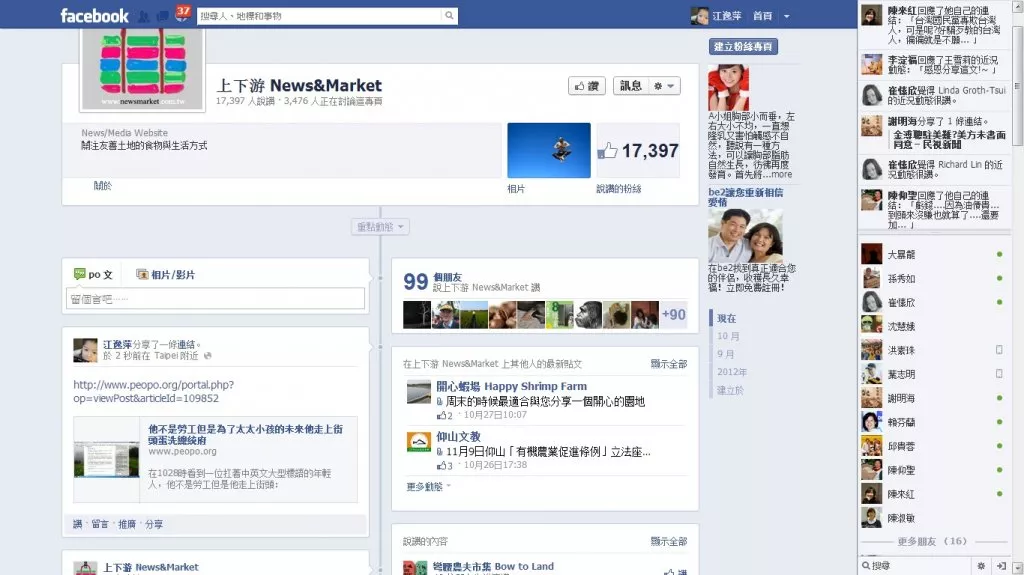Click the search magnifier button

449,16
